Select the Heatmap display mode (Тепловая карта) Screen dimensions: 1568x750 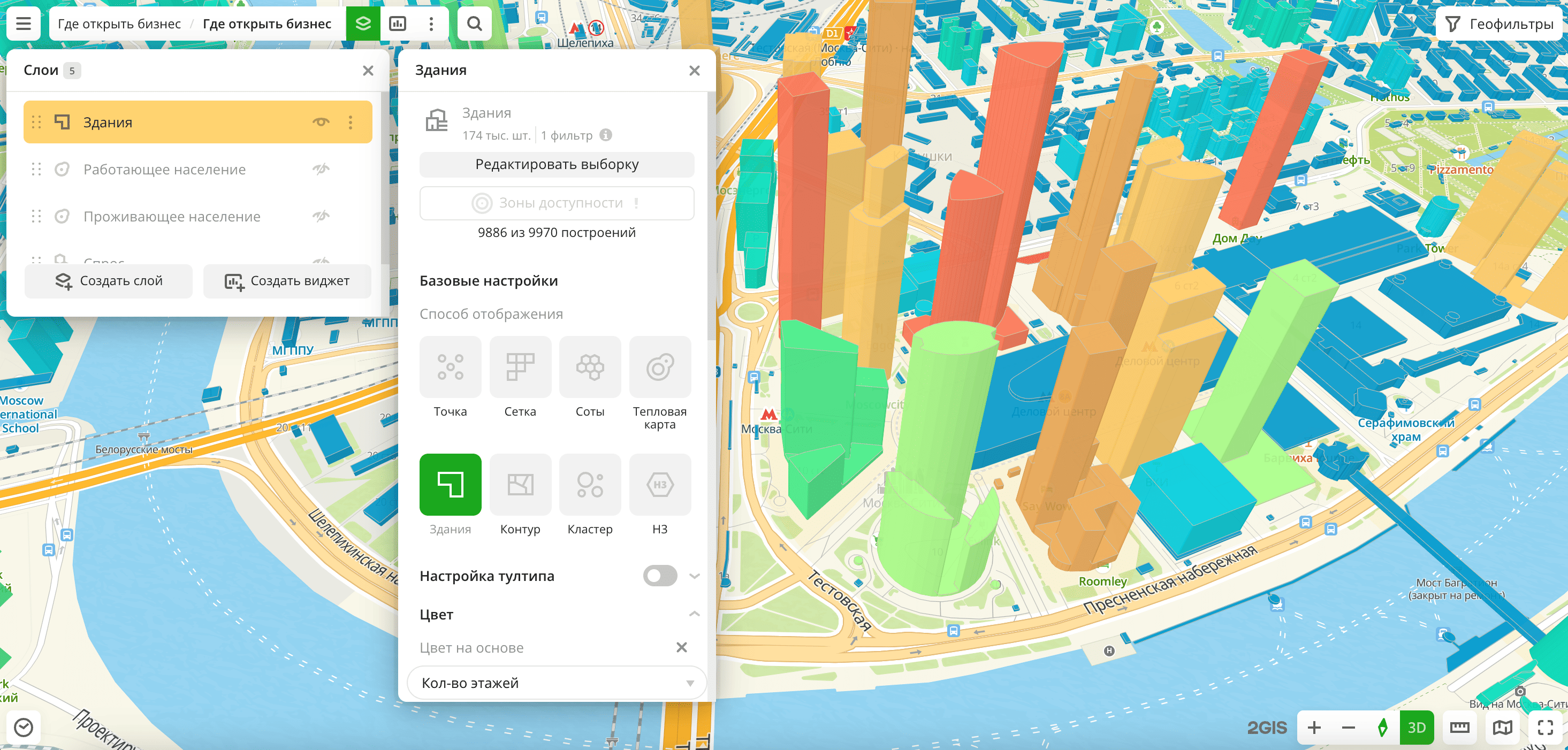coord(659,367)
